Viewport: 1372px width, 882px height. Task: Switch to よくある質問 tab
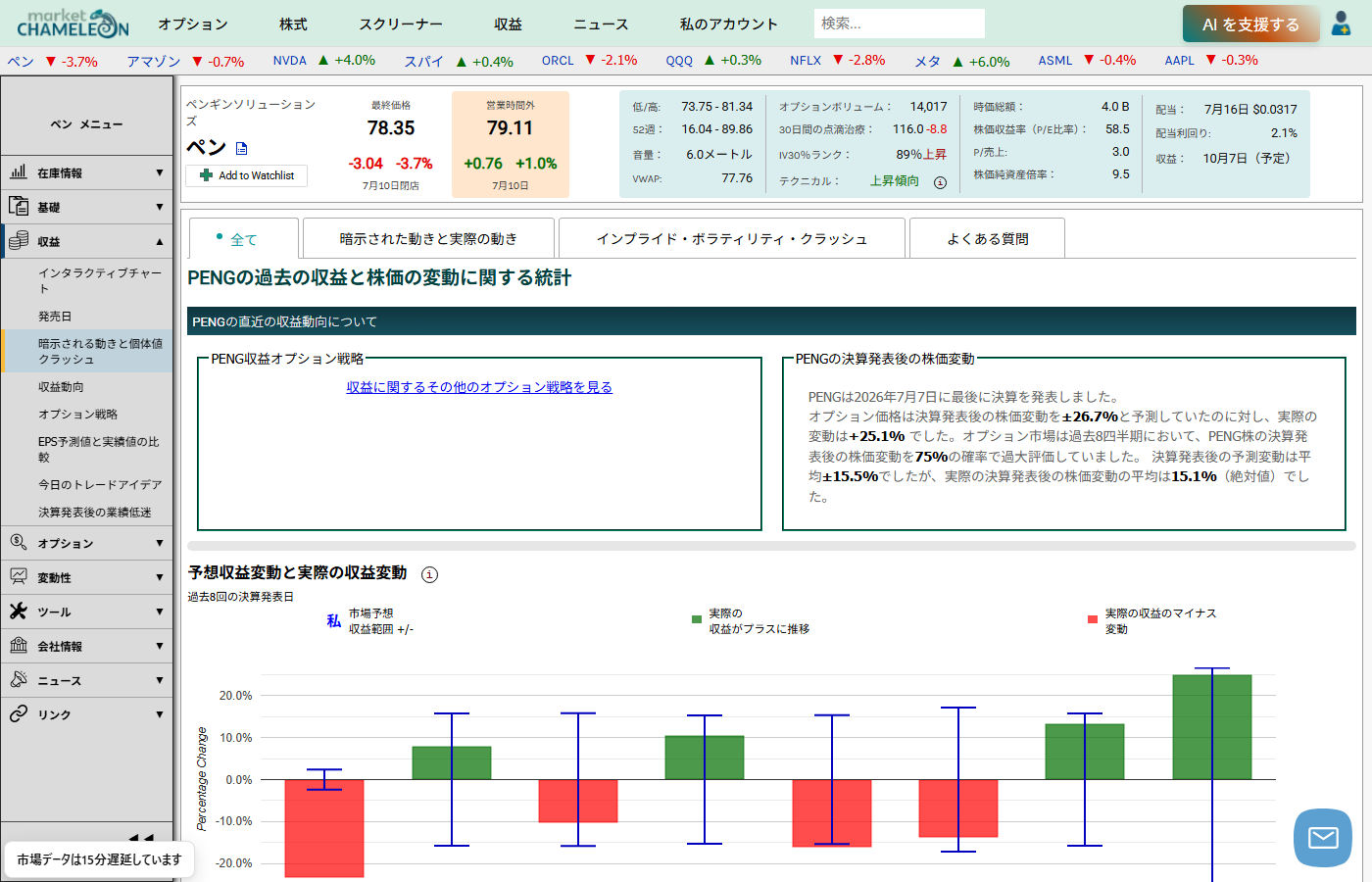pyautogui.click(x=987, y=238)
